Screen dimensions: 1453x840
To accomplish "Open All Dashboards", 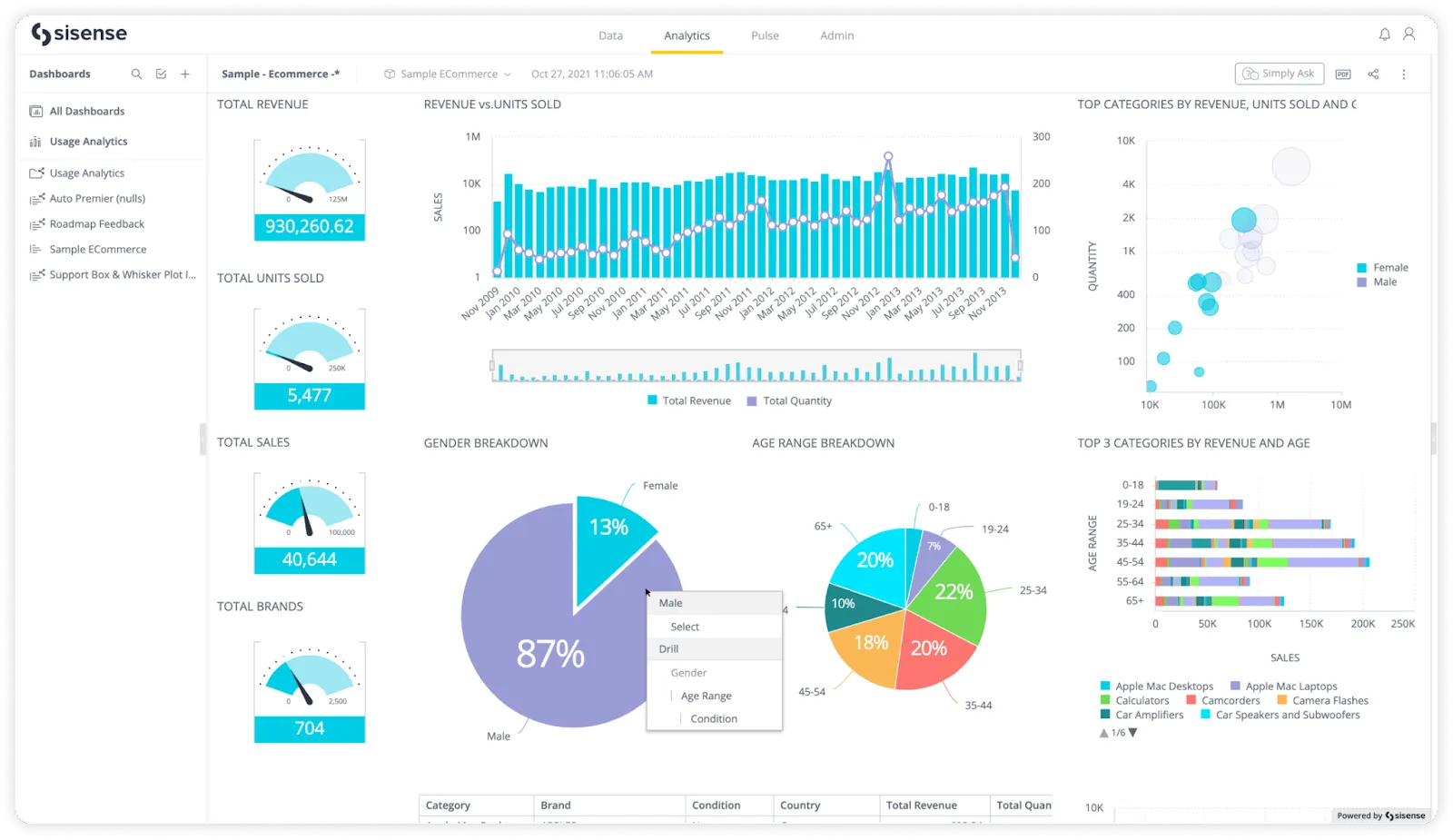I will (x=87, y=111).
